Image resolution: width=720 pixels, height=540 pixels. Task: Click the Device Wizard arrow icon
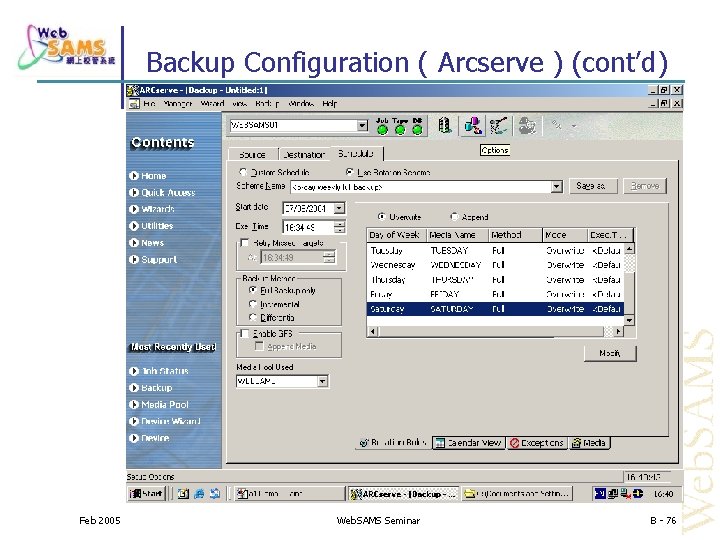click(x=134, y=421)
